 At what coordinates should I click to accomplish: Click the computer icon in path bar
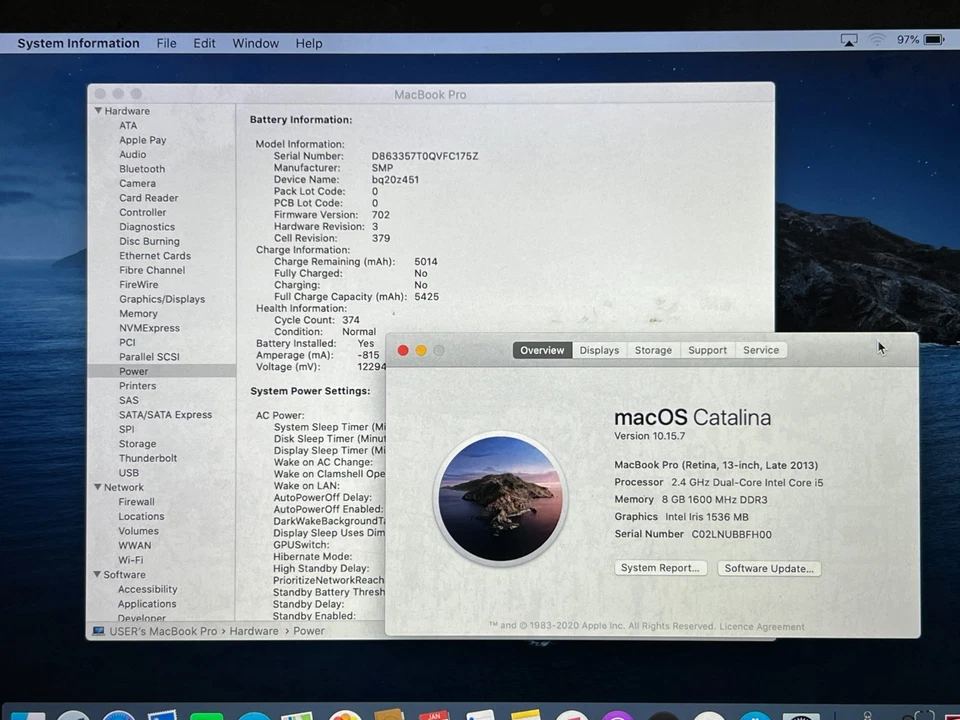[x=98, y=631]
